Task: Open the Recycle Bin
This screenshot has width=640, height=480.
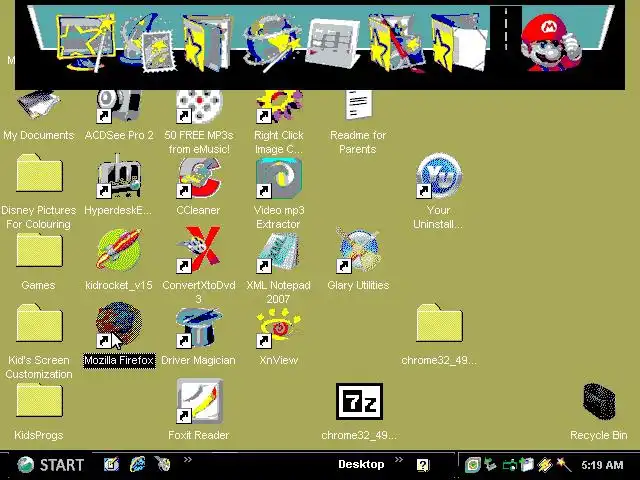Action: 599,402
